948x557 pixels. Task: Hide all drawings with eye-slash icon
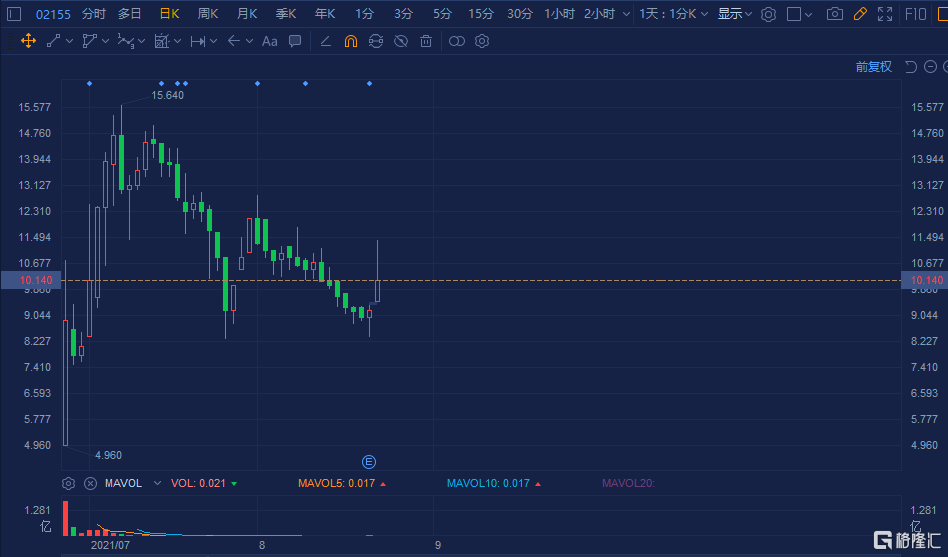pos(401,41)
